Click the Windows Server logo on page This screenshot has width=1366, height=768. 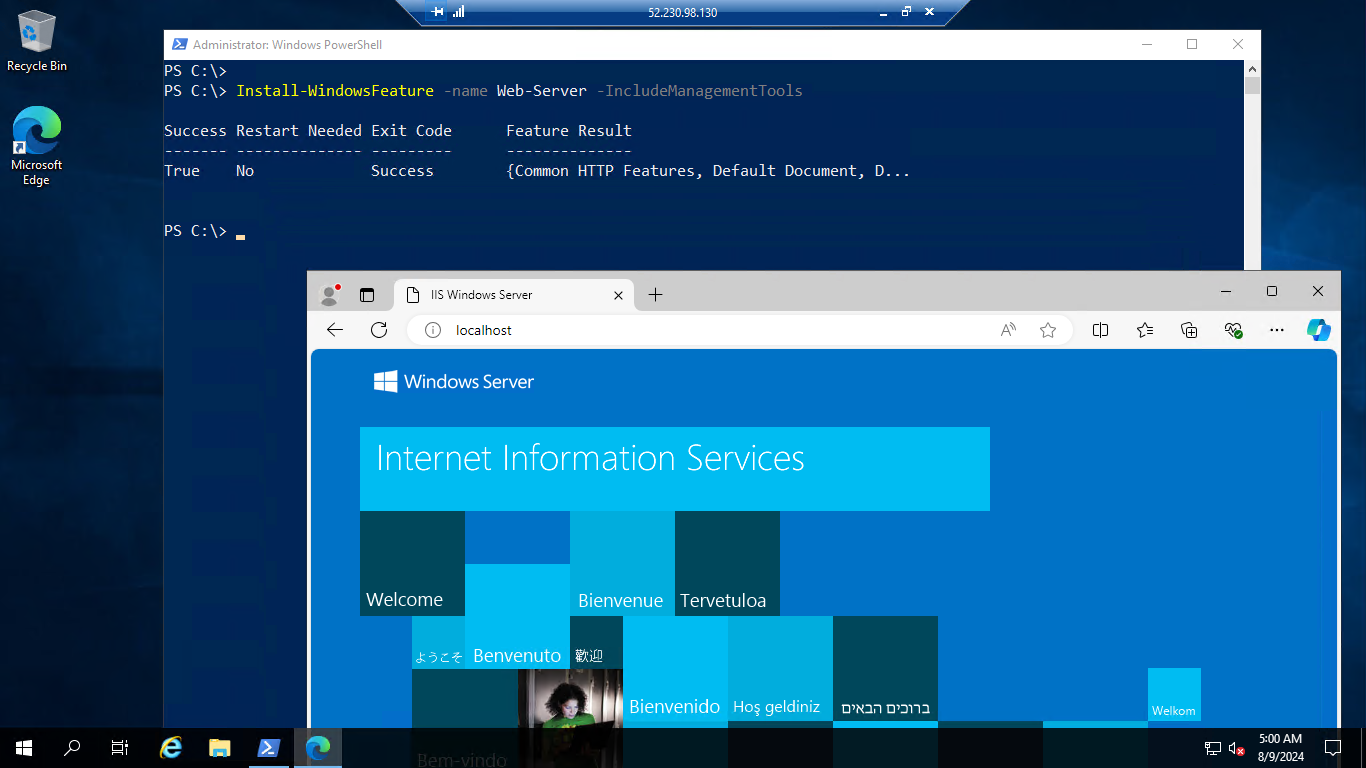454,381
